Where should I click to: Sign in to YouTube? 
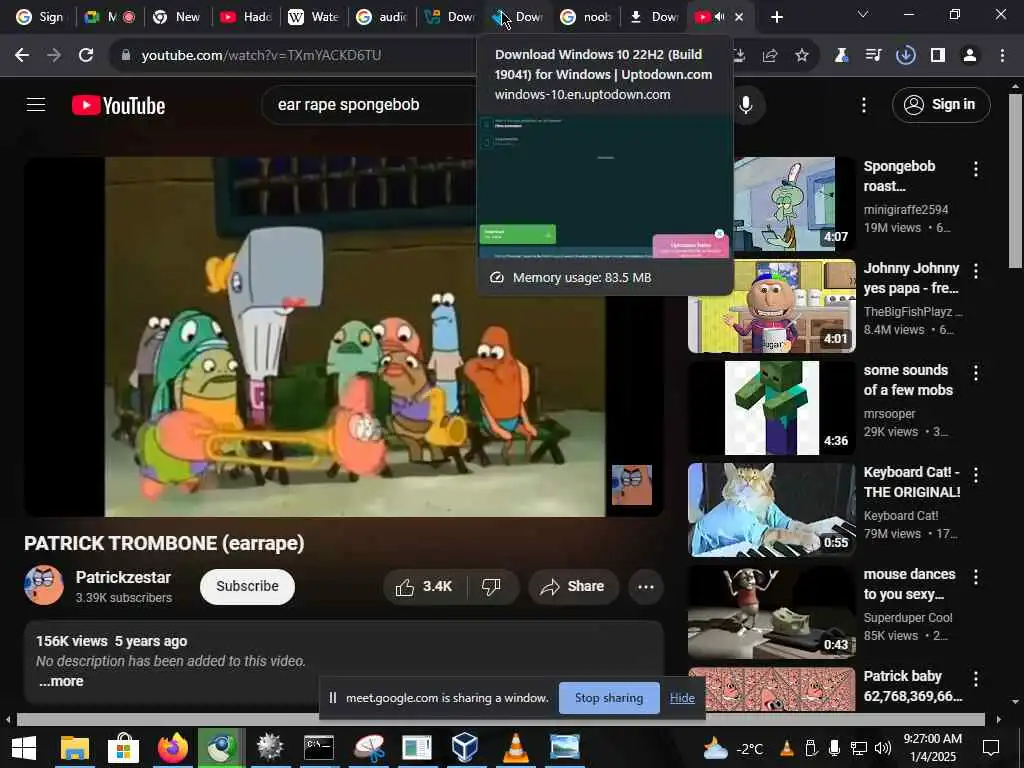tap(941, 104)
